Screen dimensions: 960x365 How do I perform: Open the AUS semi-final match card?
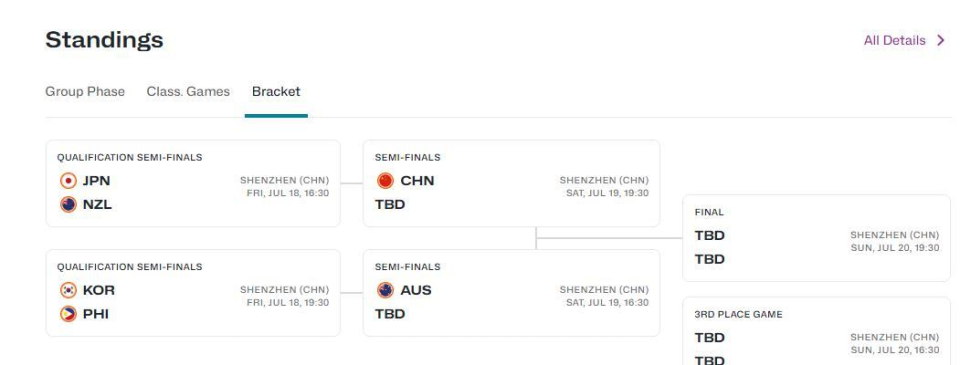(511, 293)
